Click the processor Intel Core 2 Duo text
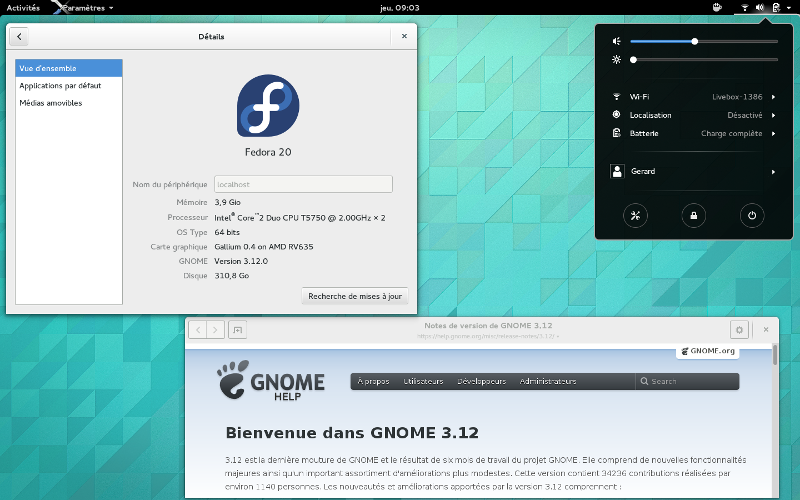Screen dimensions: 800x500 coord(300,217)
